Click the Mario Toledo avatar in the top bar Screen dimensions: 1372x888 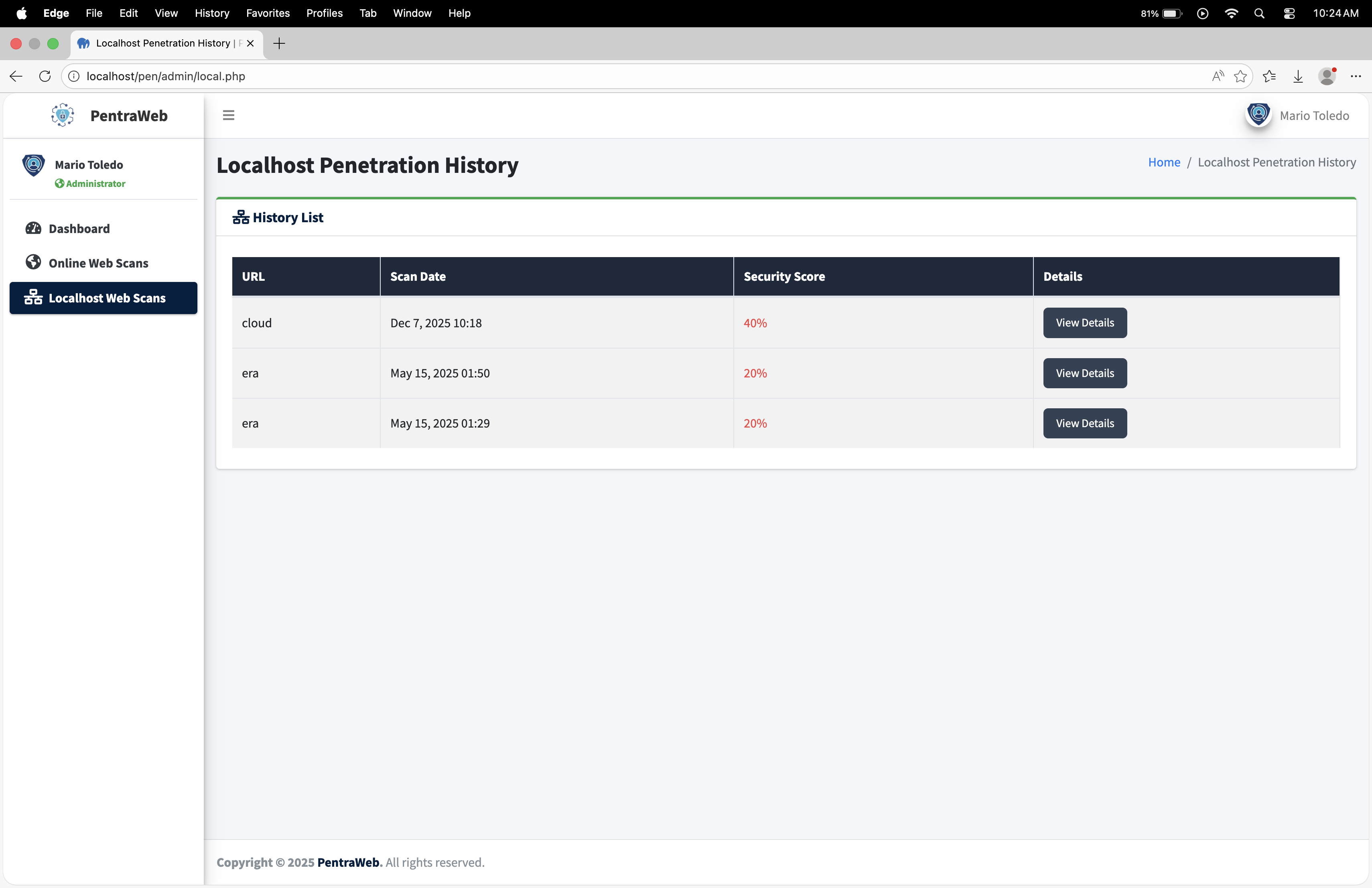pyautogui.click(x=1258, y=115)
